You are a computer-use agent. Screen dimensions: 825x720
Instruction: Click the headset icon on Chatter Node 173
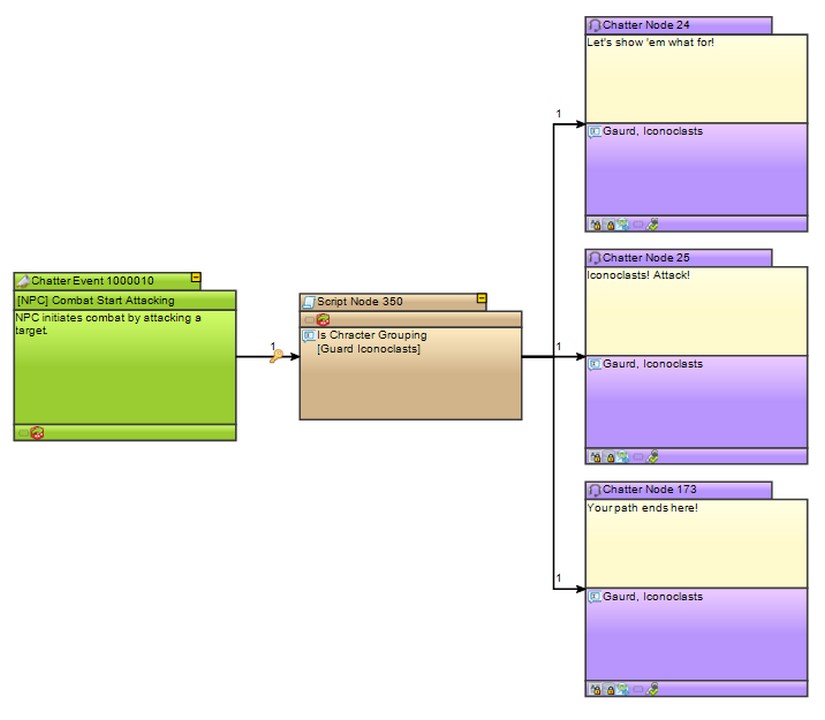(x=594, y=490)
